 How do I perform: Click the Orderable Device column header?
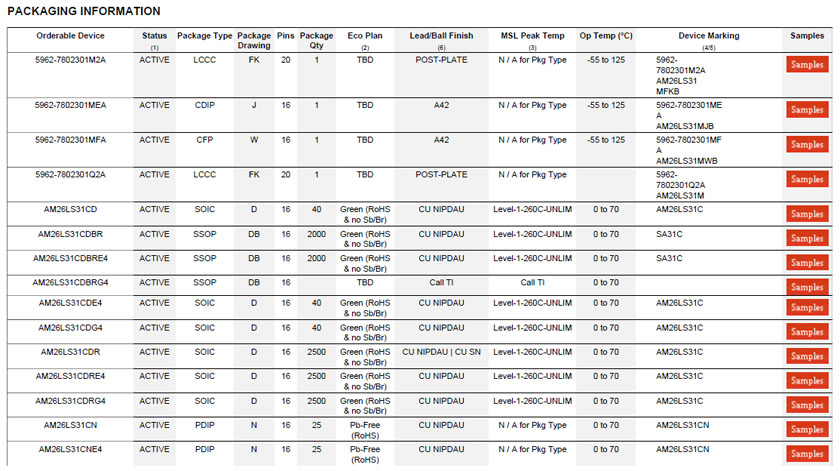point(70,36)
